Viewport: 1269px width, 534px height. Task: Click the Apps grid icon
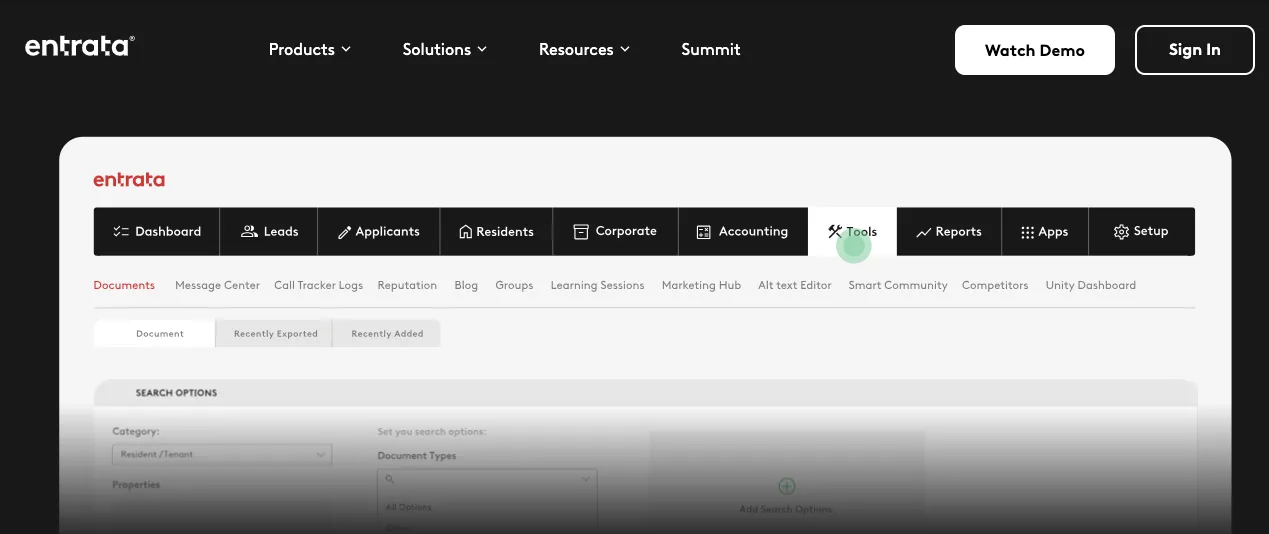point(1027,232)
